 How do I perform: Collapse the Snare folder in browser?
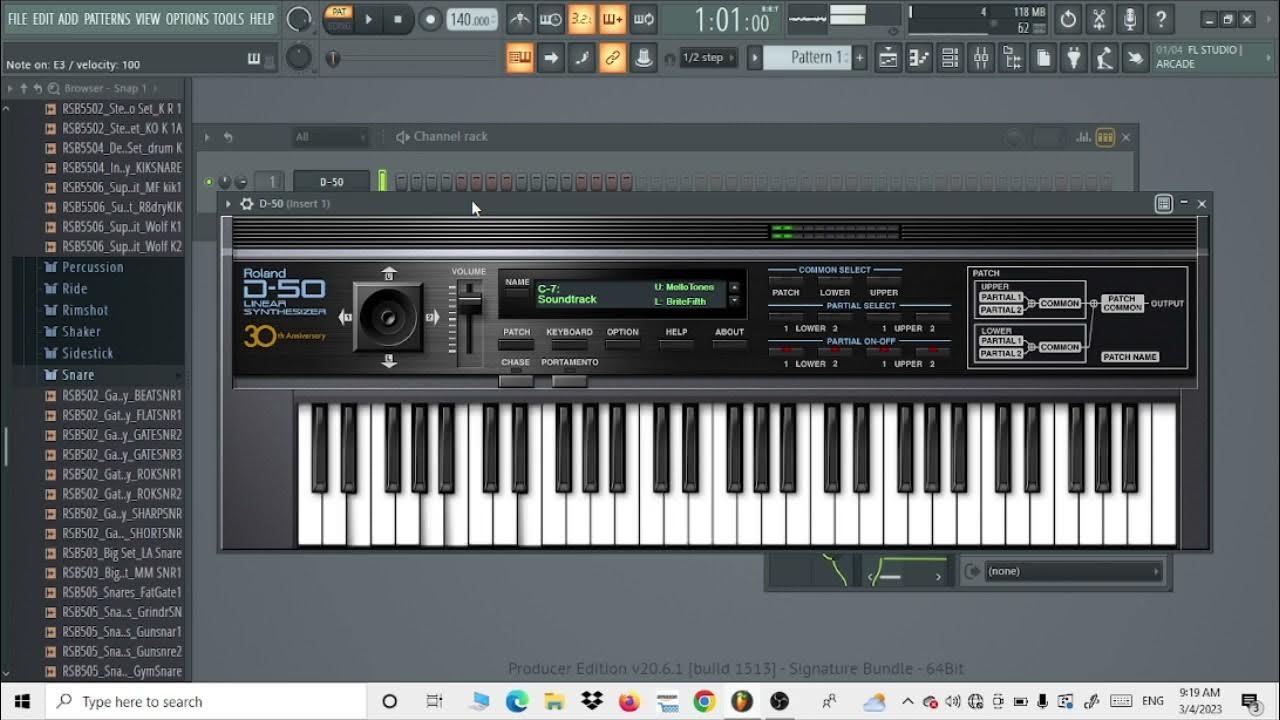(x=78, y=375)
